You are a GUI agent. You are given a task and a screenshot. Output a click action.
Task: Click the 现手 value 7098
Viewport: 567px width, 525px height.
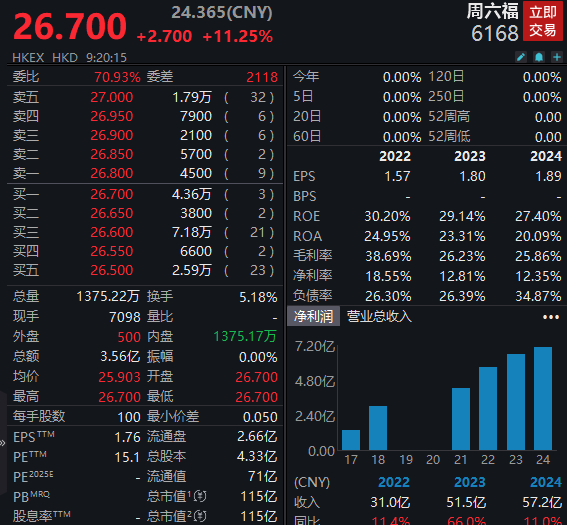click(125, 317)
